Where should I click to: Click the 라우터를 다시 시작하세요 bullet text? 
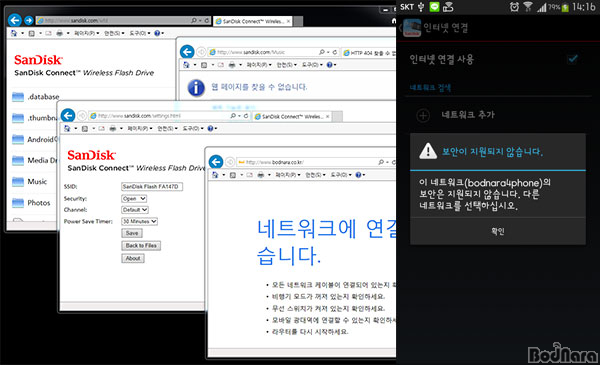310,332
